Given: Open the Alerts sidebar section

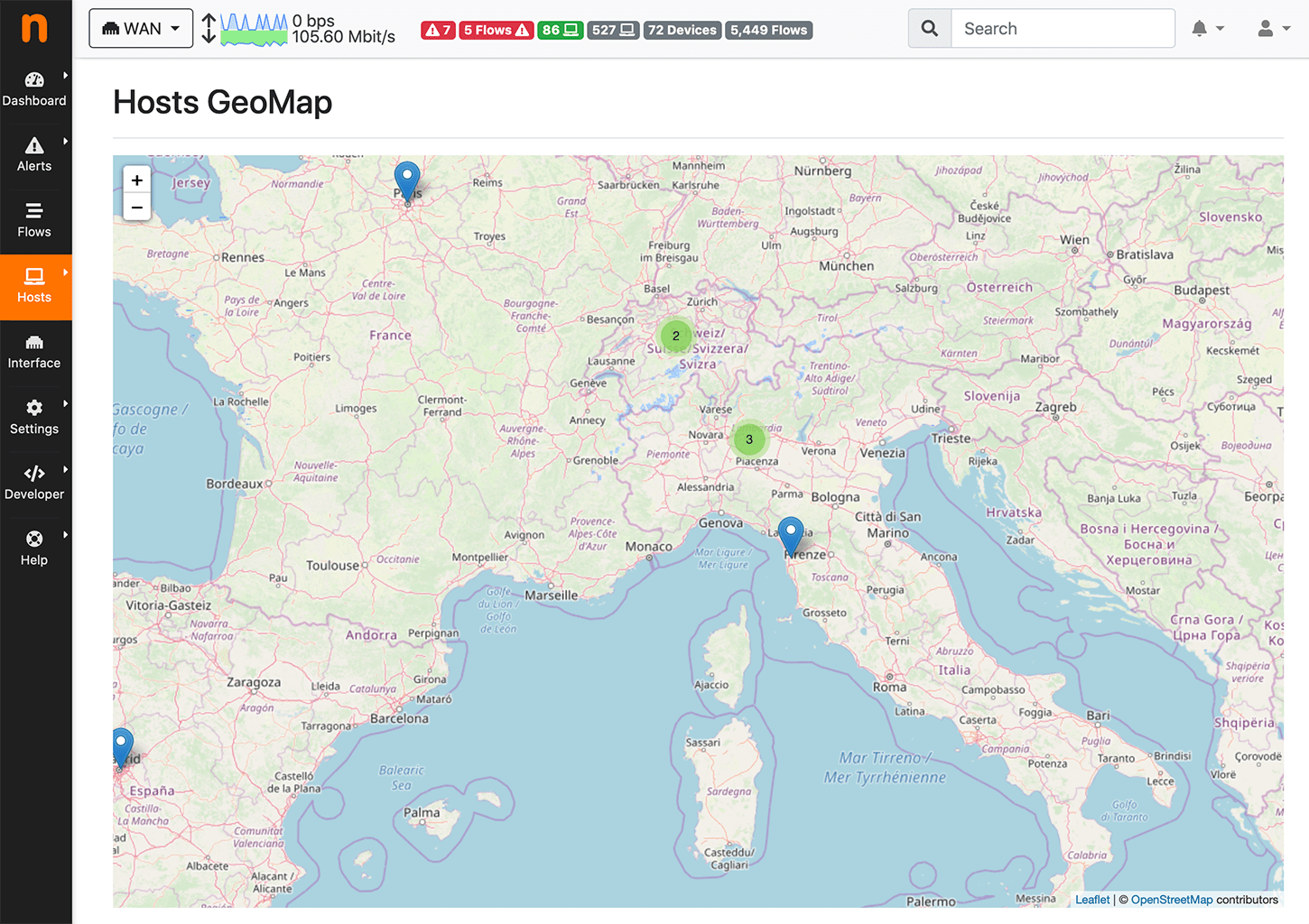Looking at the screenshot, I should [34, 155].
